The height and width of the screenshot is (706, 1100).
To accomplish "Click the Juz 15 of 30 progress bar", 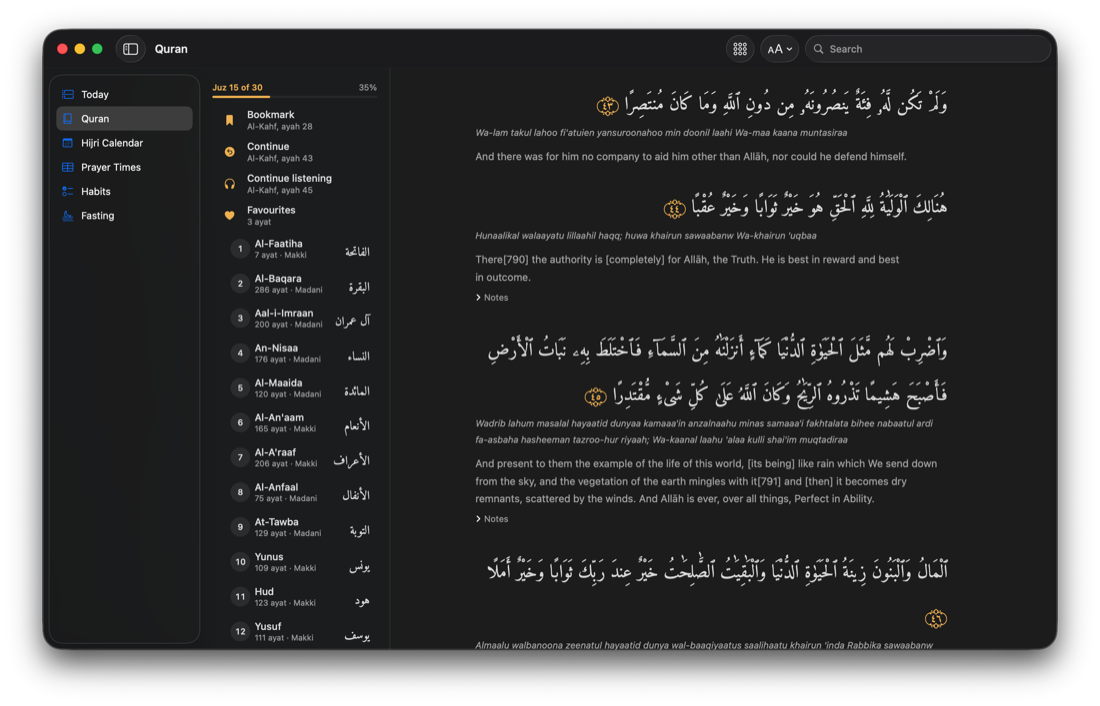I will 295,97.
